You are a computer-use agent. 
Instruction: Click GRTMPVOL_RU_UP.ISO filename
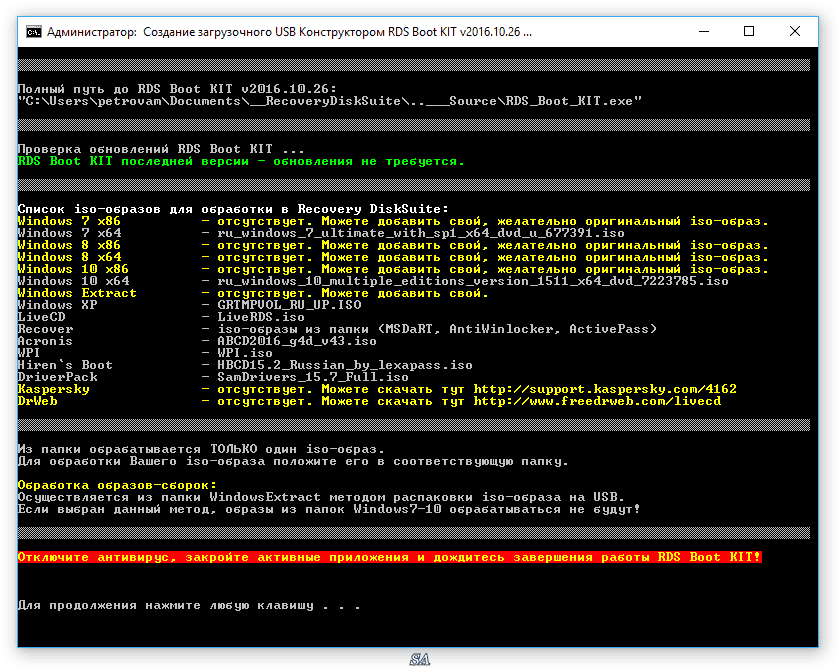click(289, 305)
